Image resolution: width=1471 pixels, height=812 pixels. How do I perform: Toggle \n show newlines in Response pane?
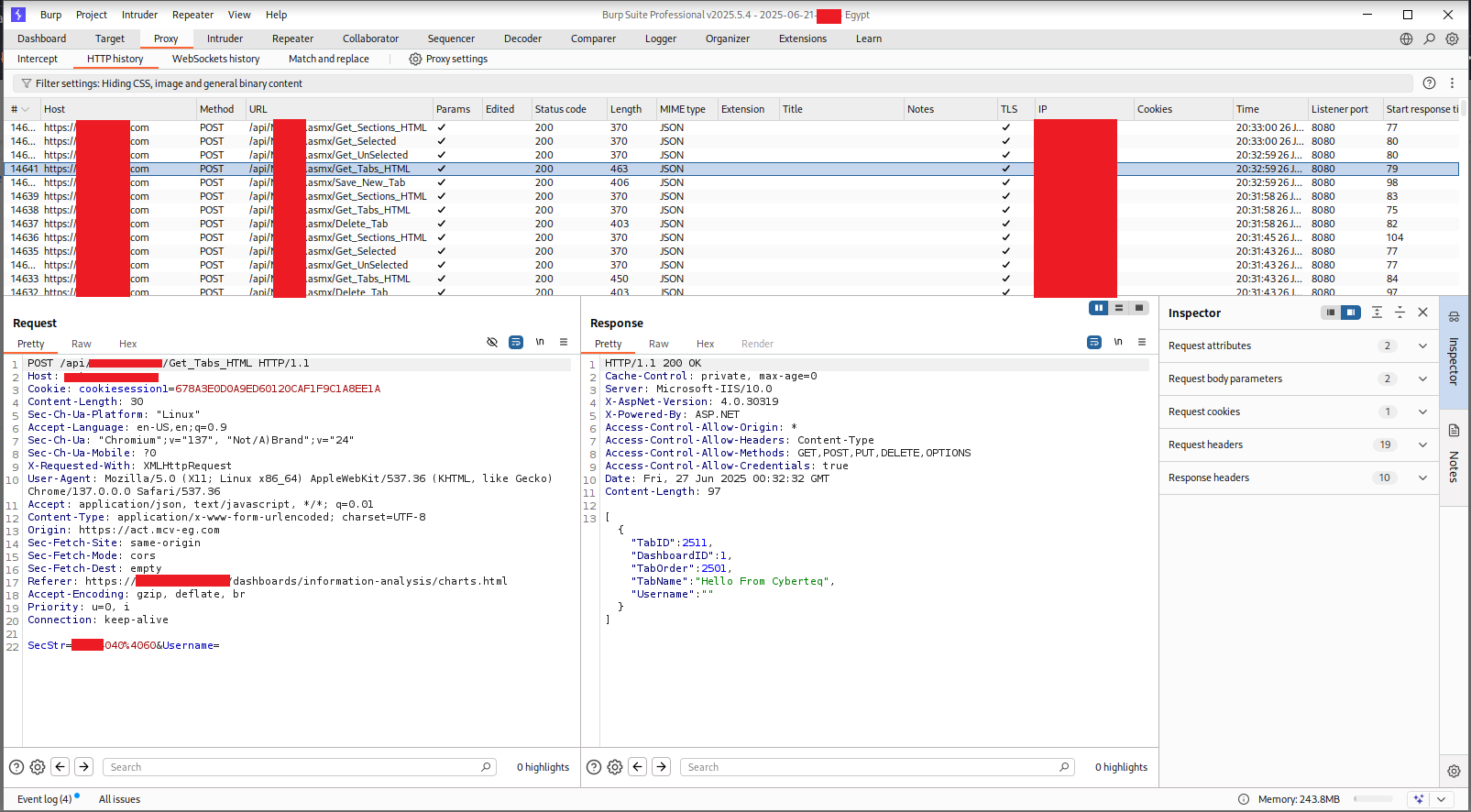pyautogui.click(x=1118, y=342)
